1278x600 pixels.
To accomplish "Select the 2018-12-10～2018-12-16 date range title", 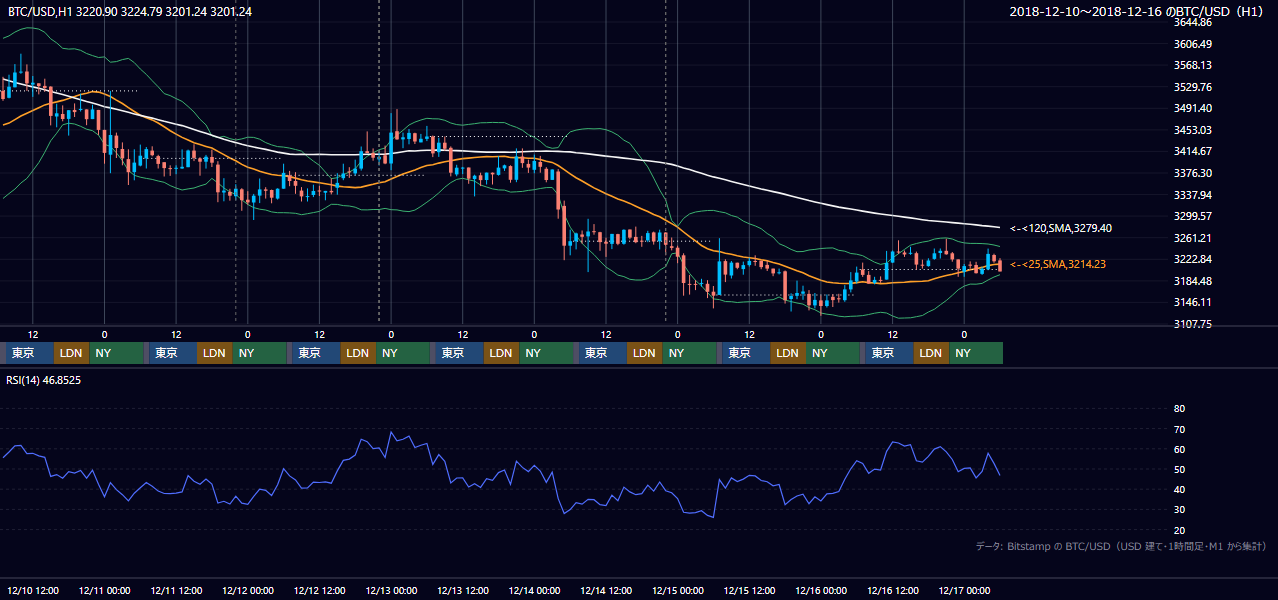I will 1138,11.
